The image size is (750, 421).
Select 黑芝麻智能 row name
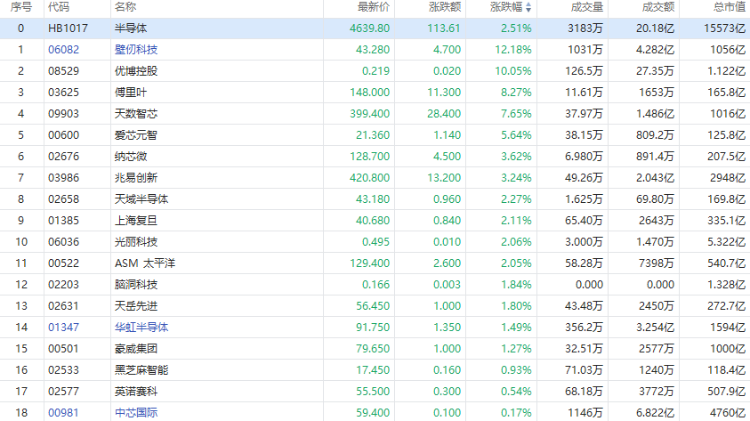(x=141, y=370)
